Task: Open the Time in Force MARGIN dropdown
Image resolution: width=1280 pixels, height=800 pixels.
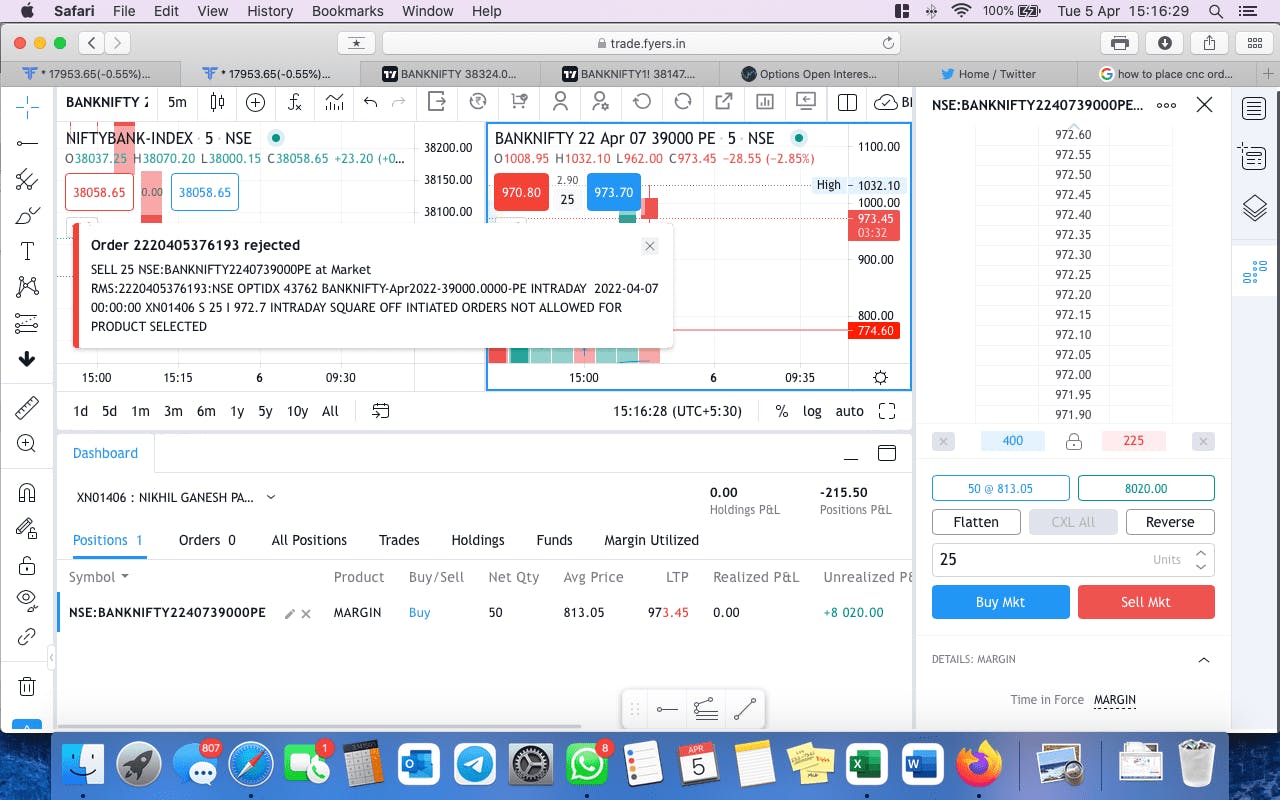Action: [1114, 700]
